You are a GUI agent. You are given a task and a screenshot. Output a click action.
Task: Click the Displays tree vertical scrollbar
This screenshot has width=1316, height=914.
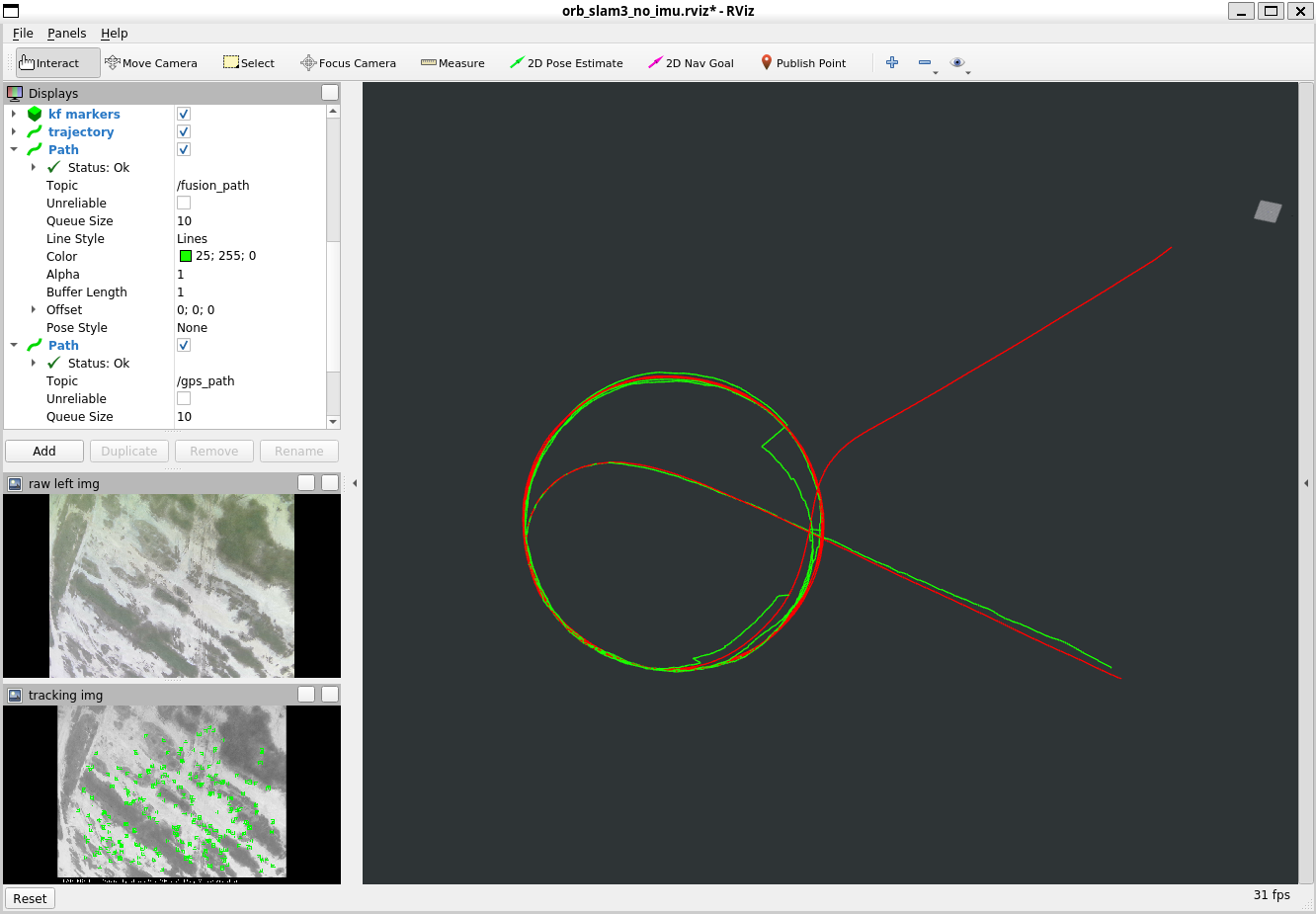[333, 265]
